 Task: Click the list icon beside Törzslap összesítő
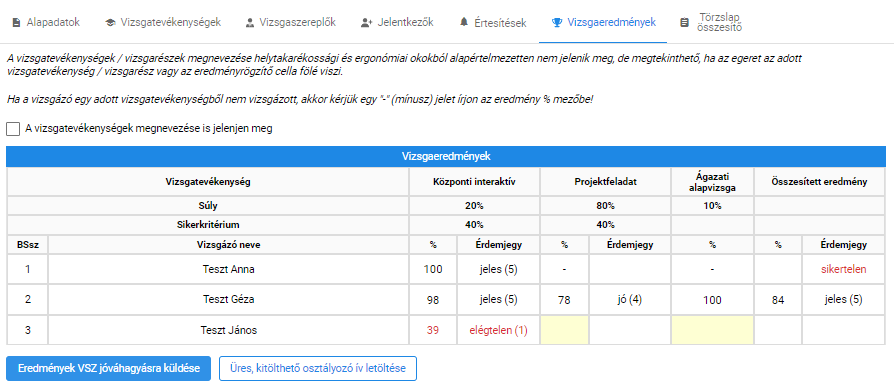click(x=684, y=23)
